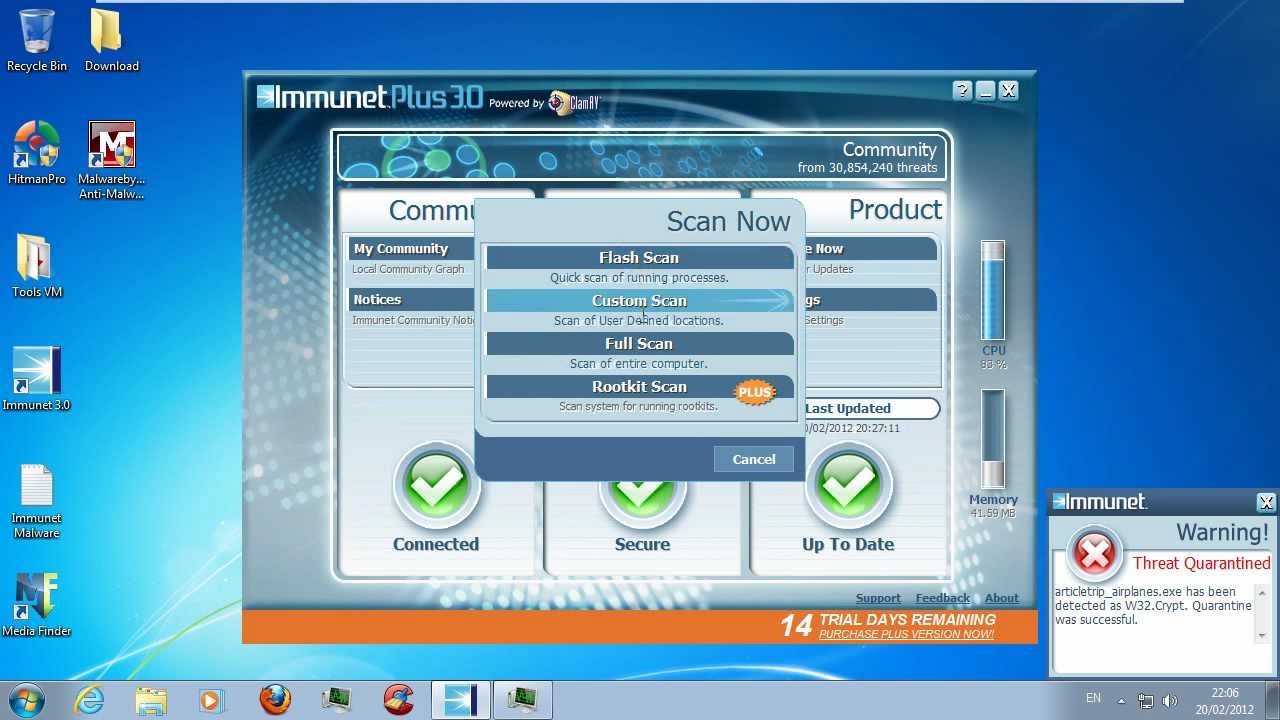The width and height of the screenshot is (1280, 720).
Task: Click the Connected green checkmark status icon
Action: click(x=436, y=484)
